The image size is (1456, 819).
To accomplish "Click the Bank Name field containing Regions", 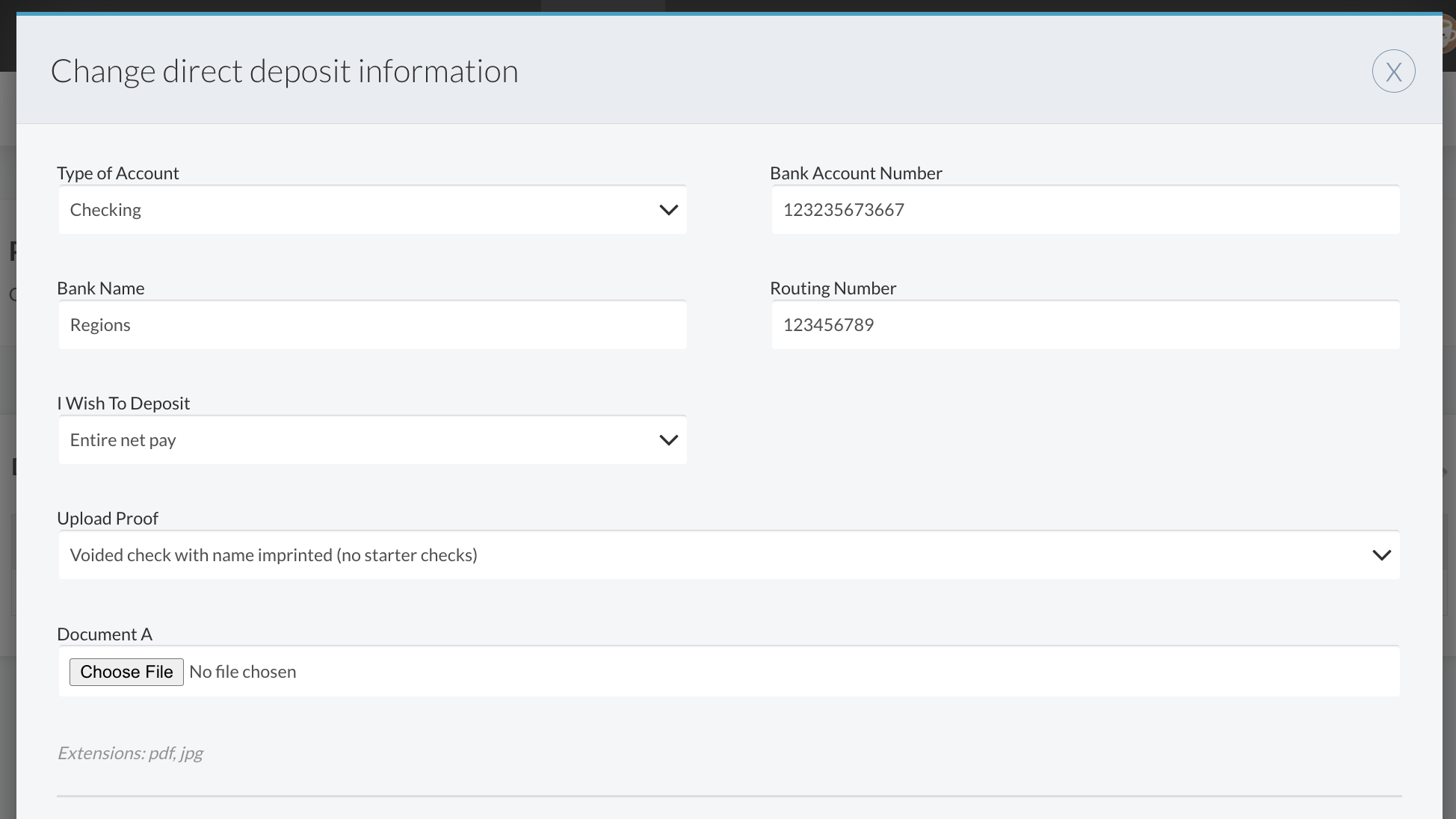I will click(x=372, y=325).
